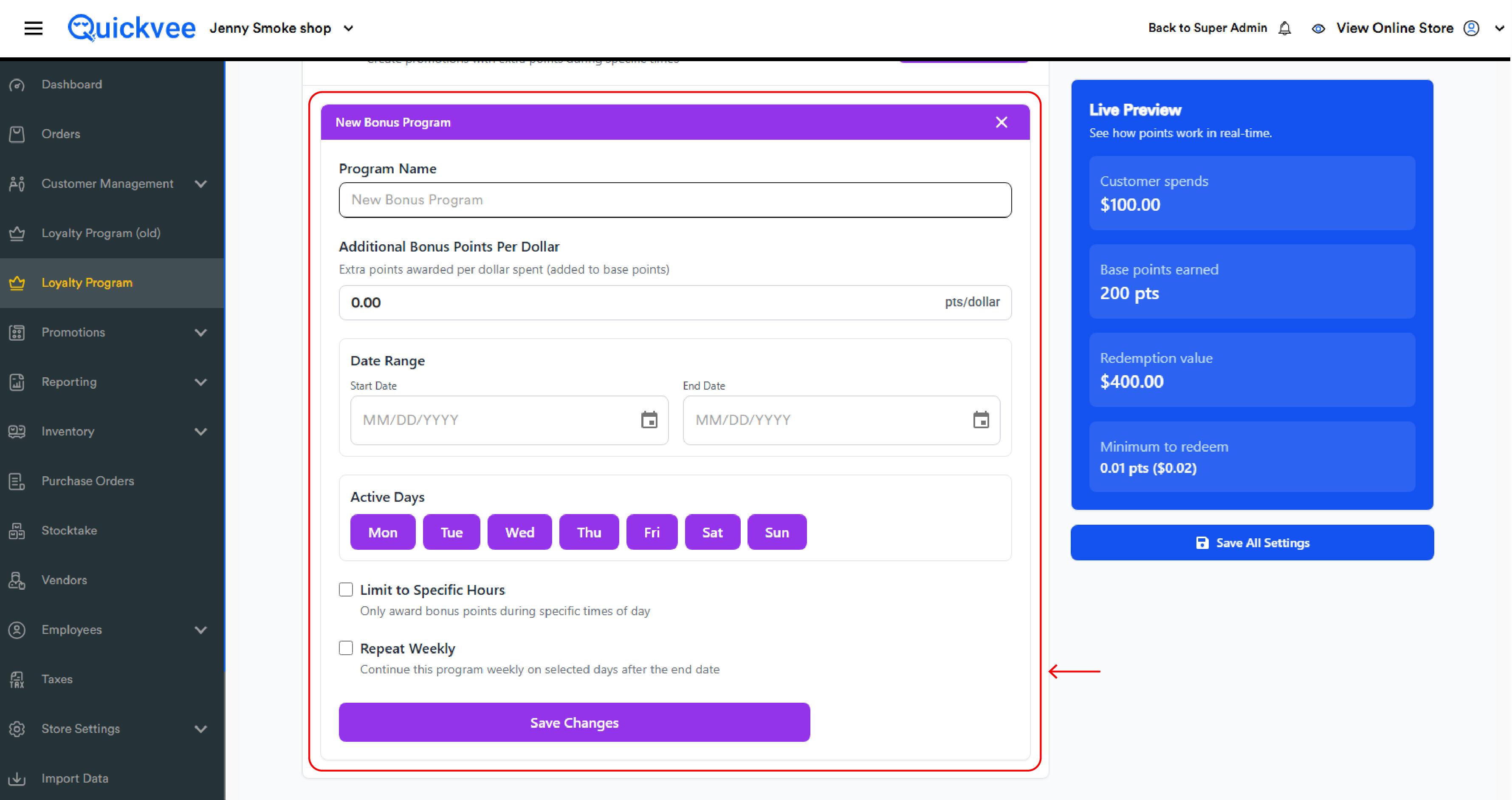The image size is (1512, 800).
Task: Expand the Customer Management chevron
Action: pos(201,184)
